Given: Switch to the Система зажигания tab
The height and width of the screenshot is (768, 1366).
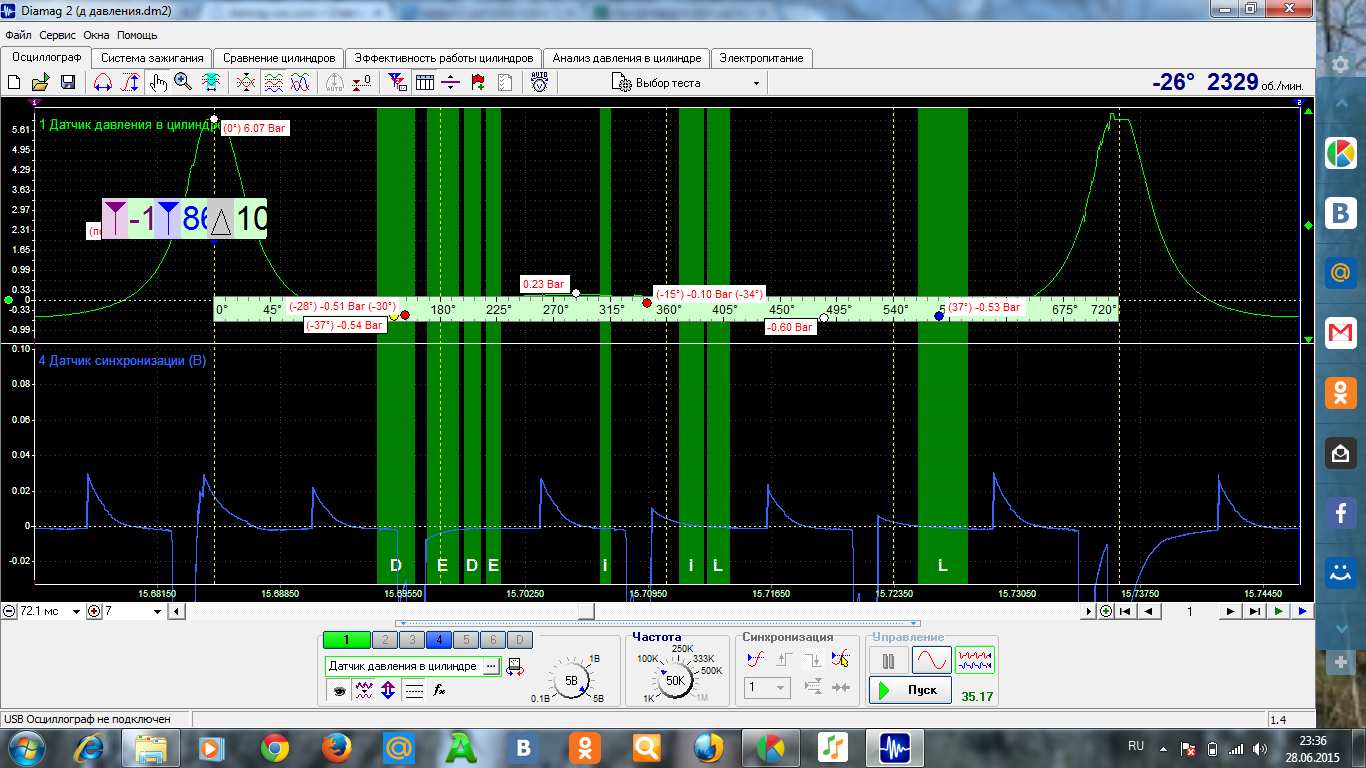Looking at the screenshot, I should [x=153, y=58].
